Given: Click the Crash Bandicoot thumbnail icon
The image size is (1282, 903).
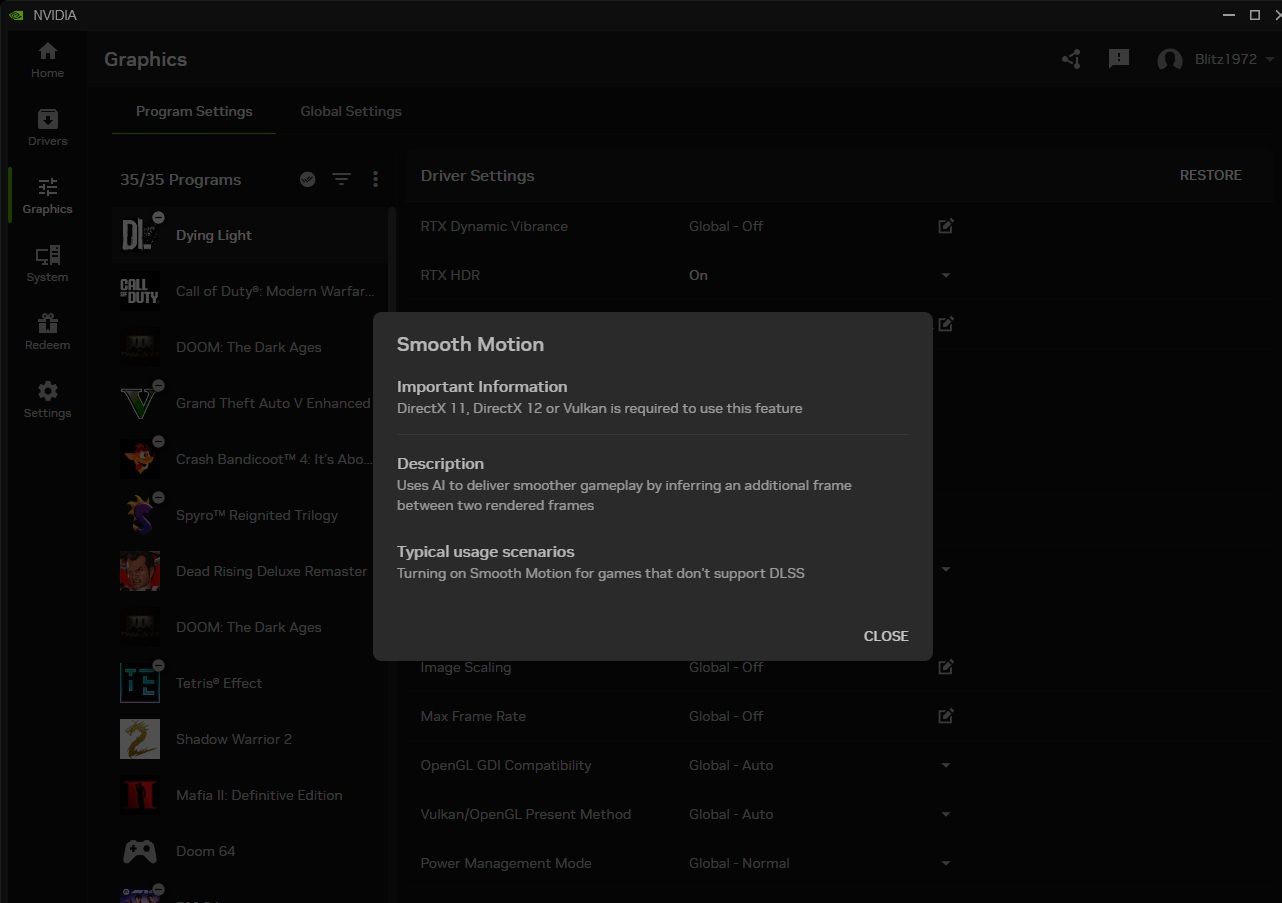Looking at the screenshot, I should tap(140, 459).
